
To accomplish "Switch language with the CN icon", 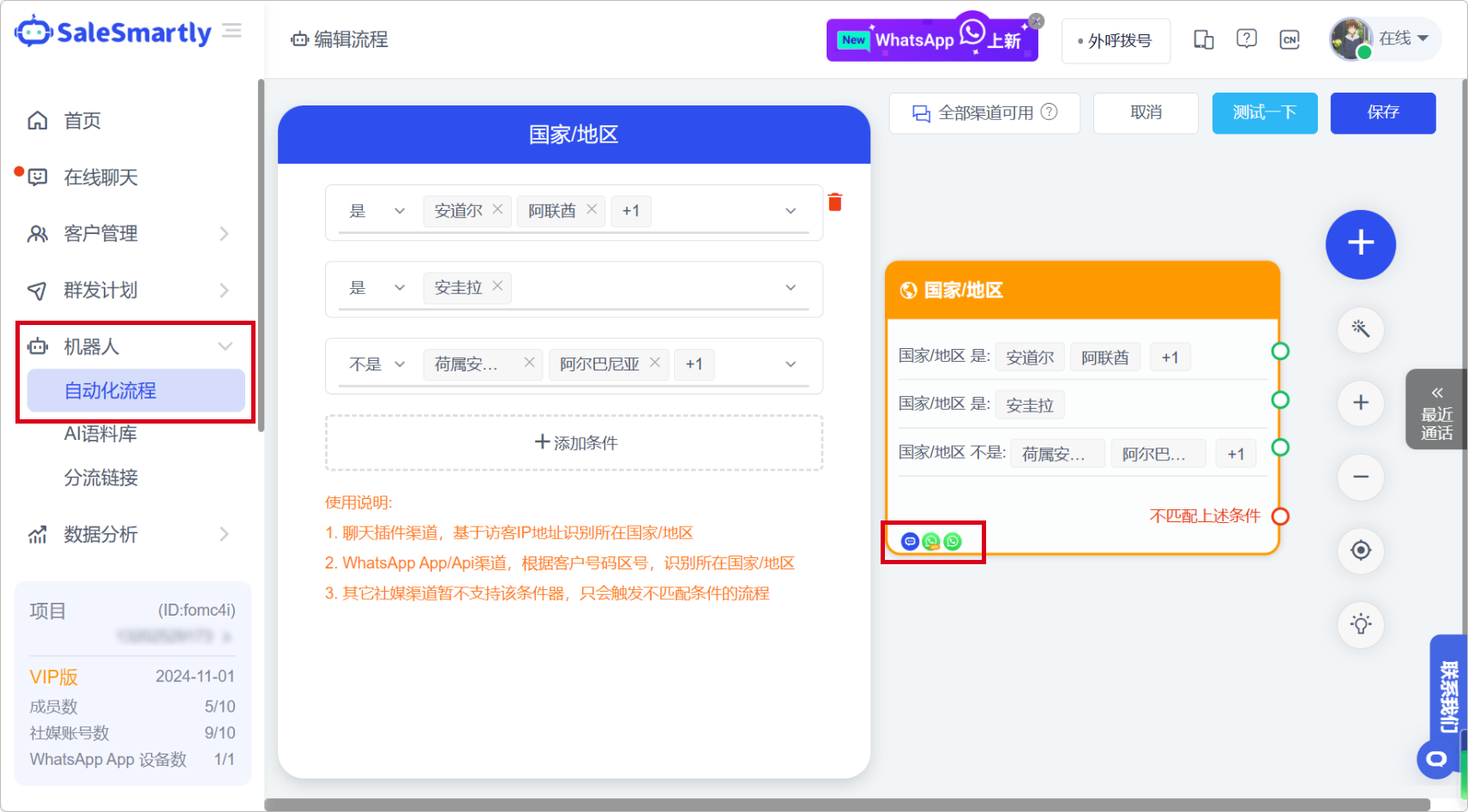I will coord(1289,39).
